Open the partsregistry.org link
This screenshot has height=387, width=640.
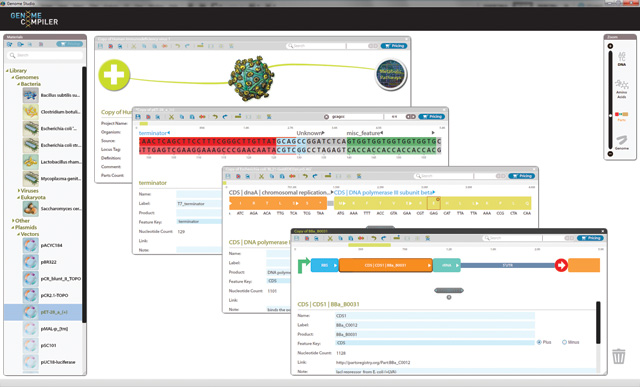click(x=373, y=363)
